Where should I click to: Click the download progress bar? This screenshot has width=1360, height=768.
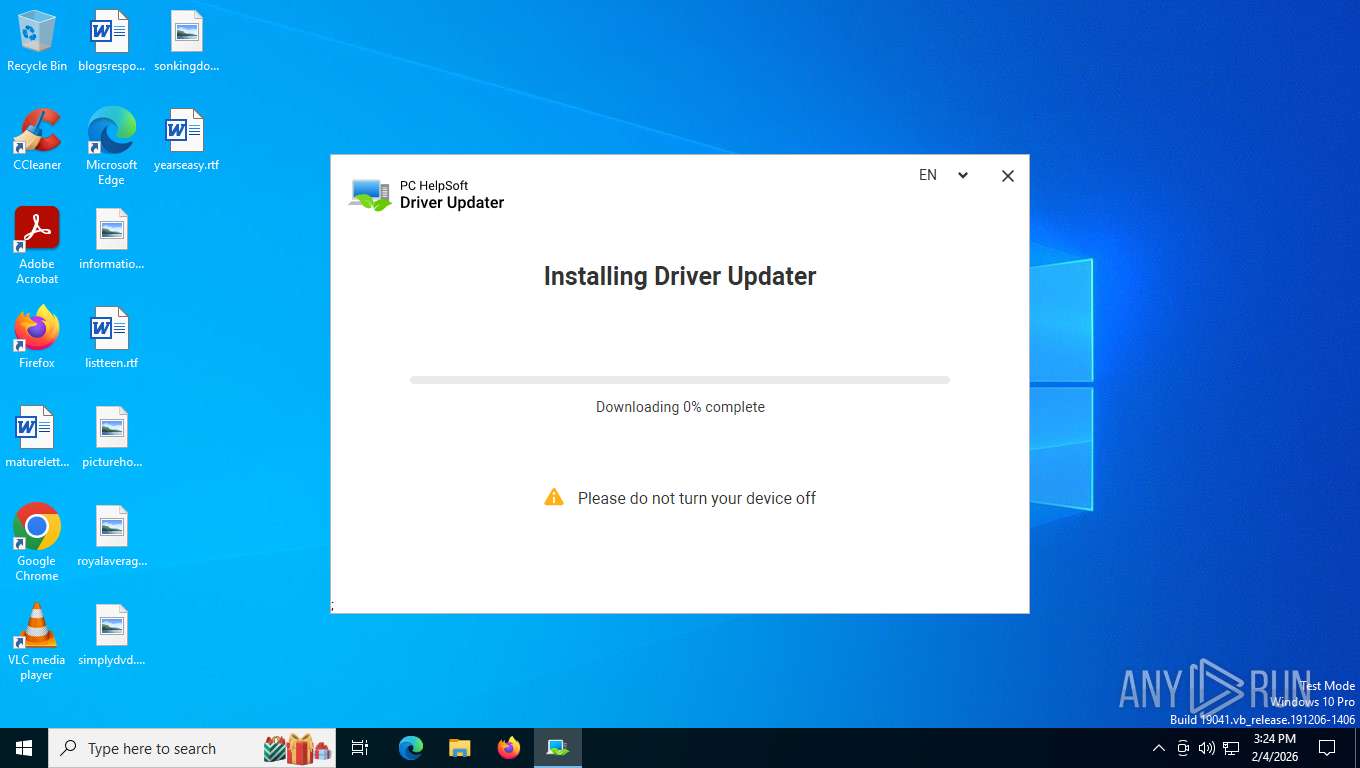(x=680, y=380)
